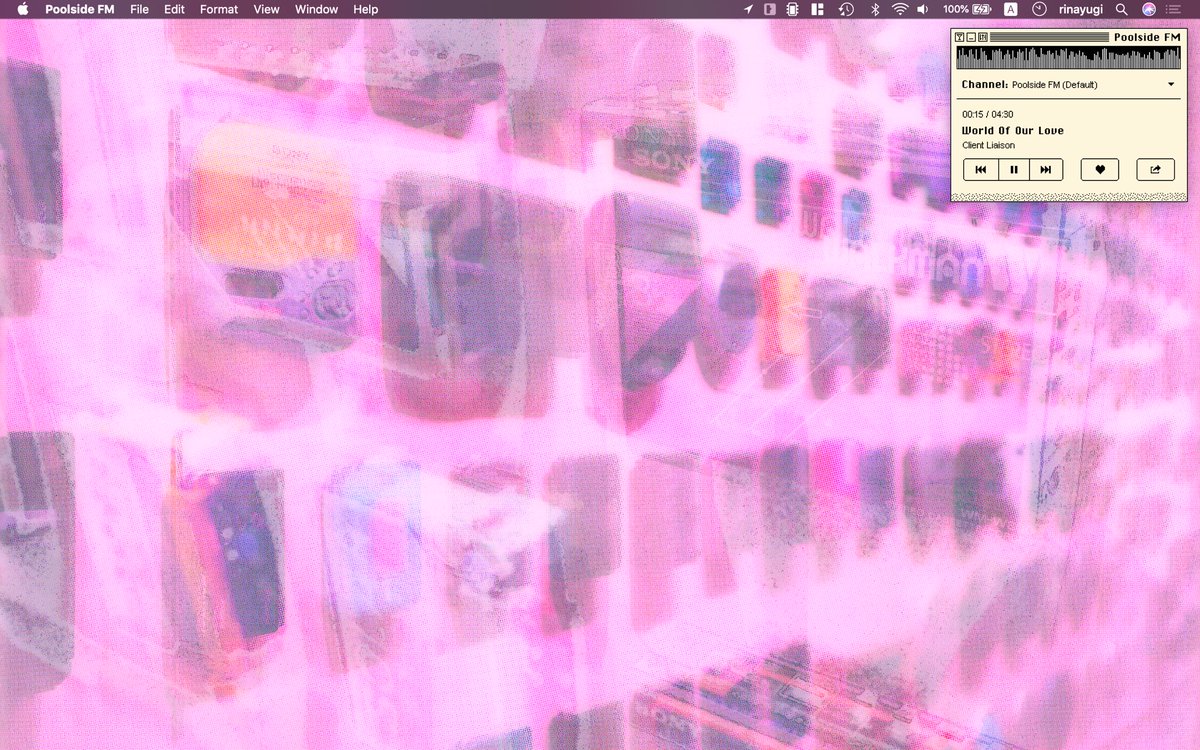Open the Bluetooth menu bar icon
This screenshot has height=750, width=1200.
coord(875,9)
